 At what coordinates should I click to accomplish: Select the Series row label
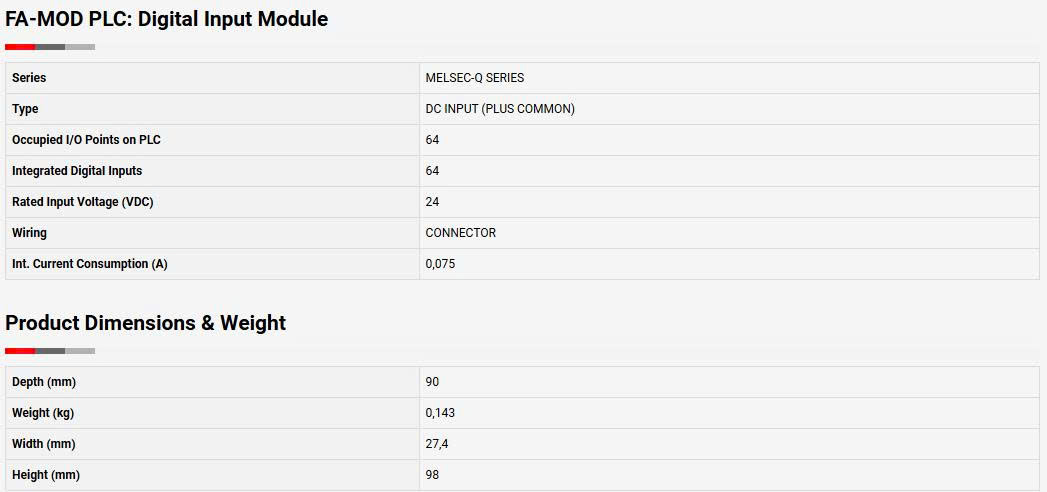tap(29, 78)
